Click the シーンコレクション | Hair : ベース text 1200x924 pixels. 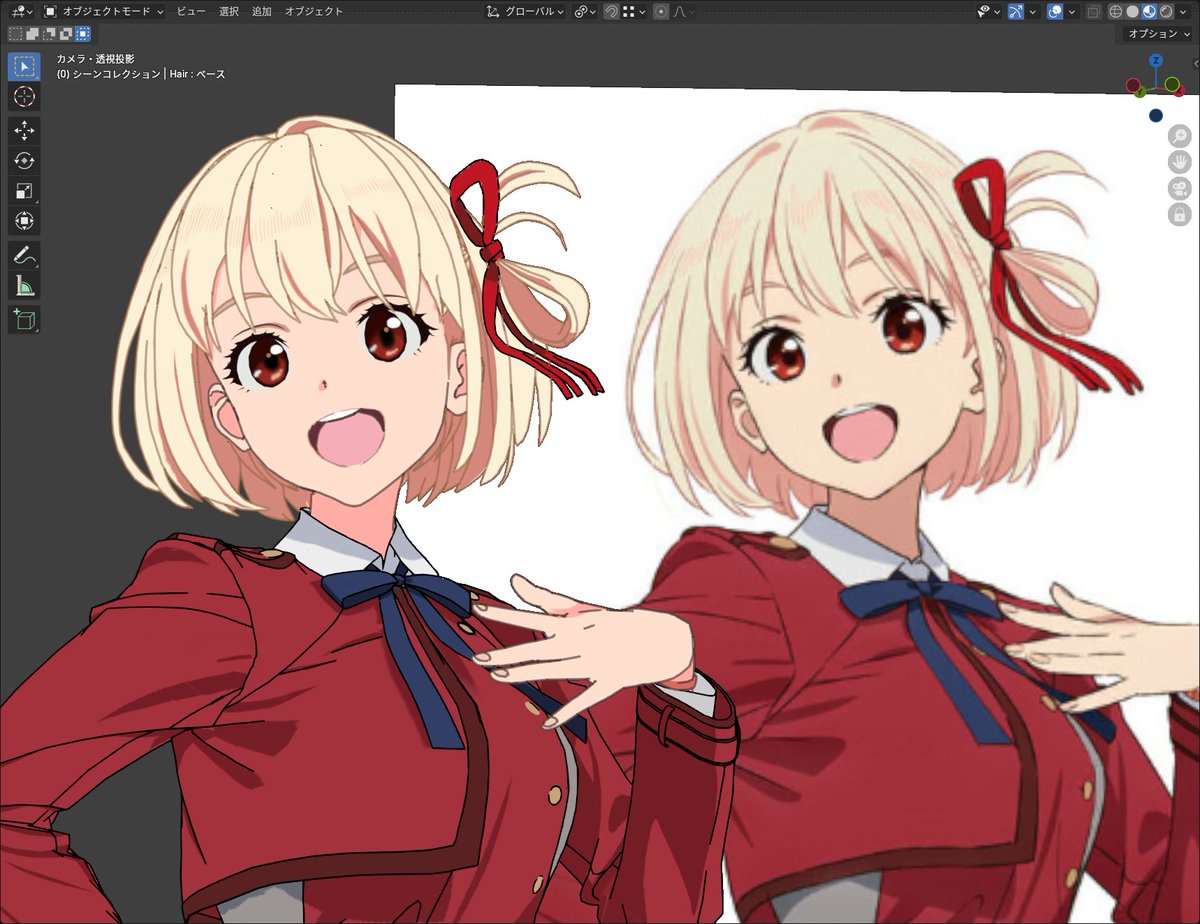[x=149, y=74]
